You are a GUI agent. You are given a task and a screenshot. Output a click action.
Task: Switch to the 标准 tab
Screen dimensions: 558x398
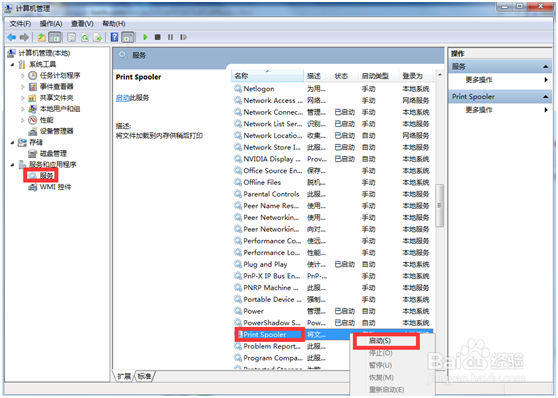click(144, 376)
